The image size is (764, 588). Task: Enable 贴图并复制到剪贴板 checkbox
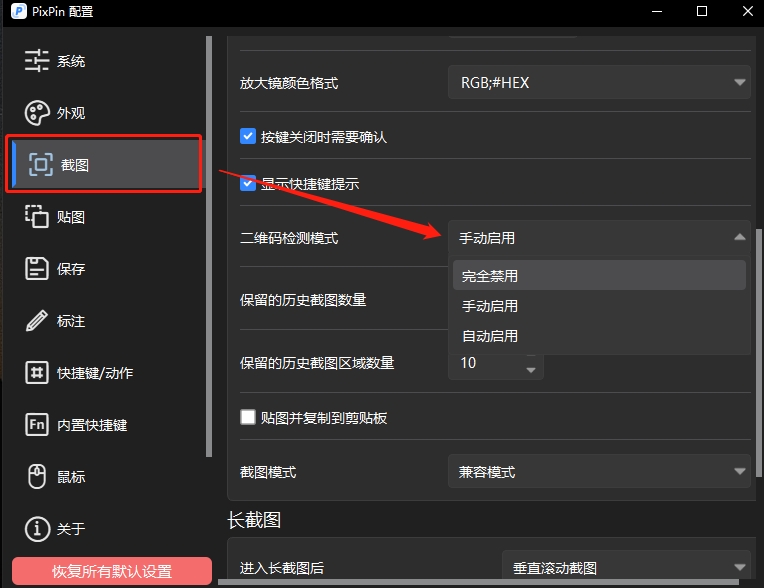(249, 418)
